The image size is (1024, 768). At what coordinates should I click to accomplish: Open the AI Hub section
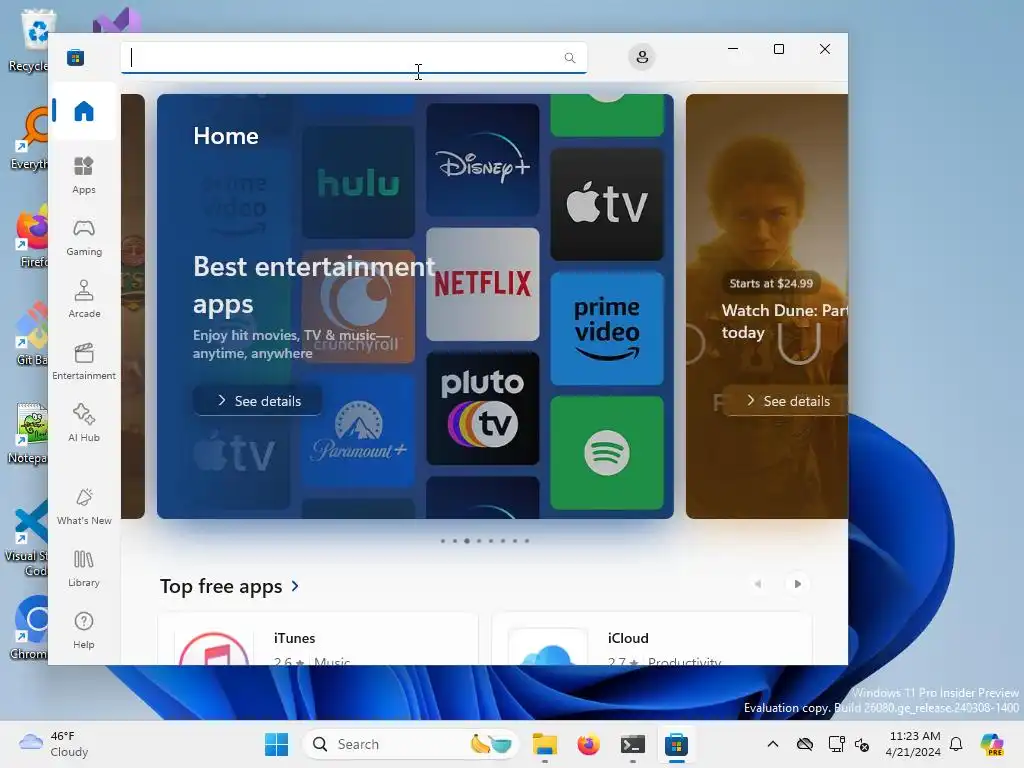point(84,423)
